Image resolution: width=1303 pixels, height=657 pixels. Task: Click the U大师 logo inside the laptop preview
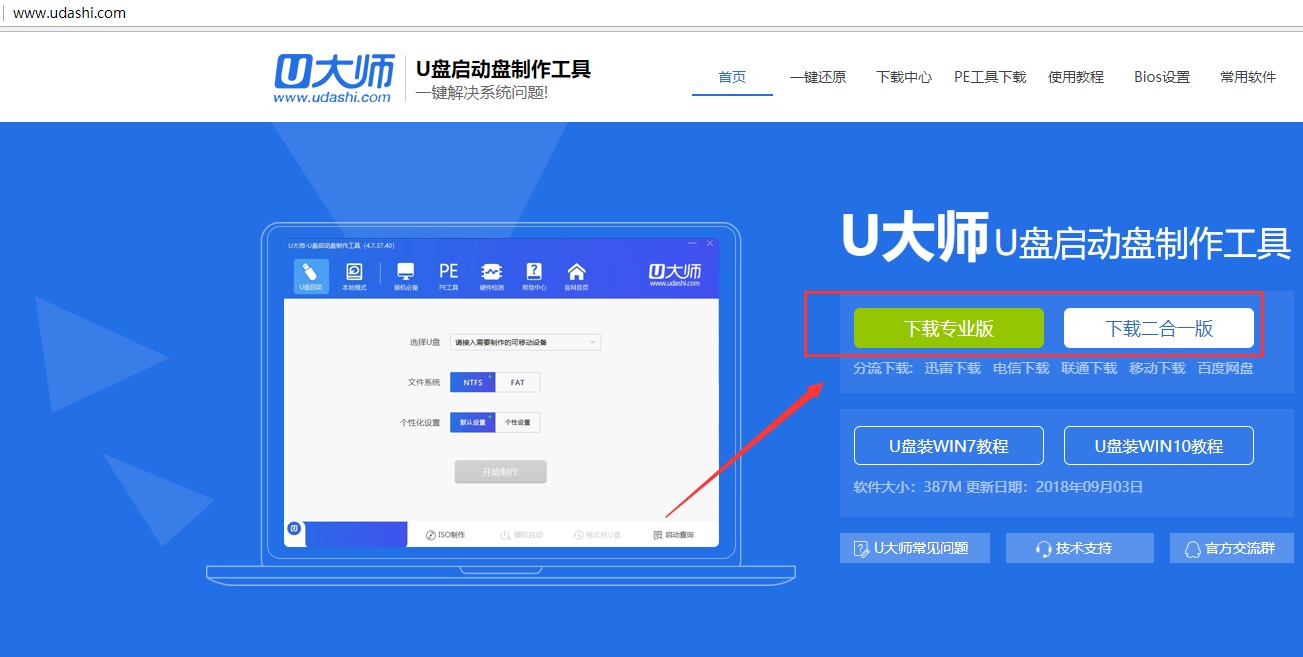point(675,274)
